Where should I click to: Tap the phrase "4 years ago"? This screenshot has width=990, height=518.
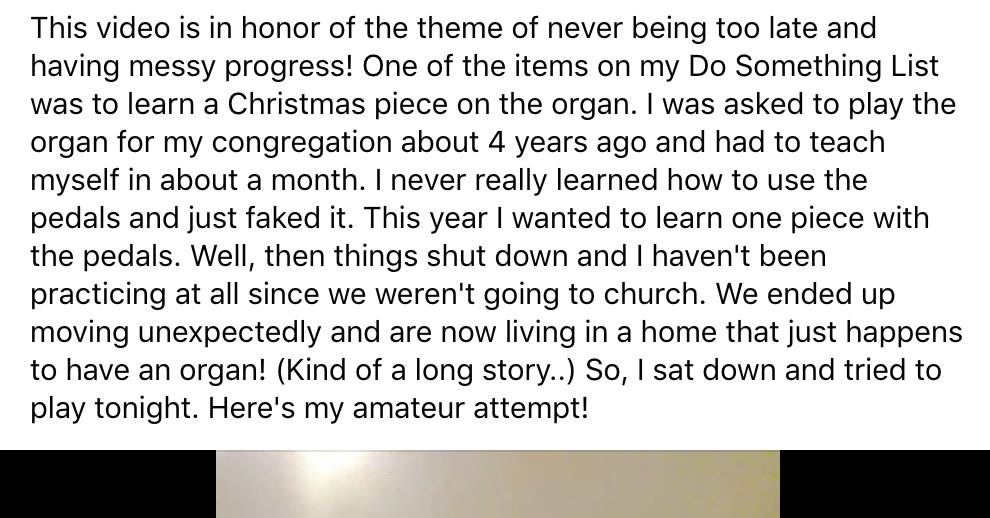tap(567, 143)
